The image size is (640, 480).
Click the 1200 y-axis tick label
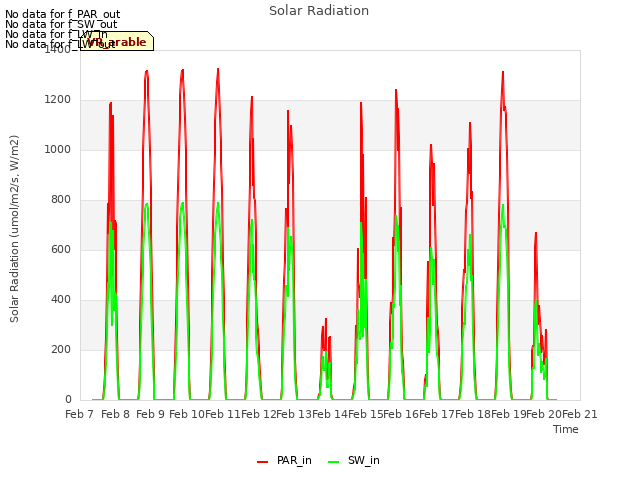tap(58, 100)
